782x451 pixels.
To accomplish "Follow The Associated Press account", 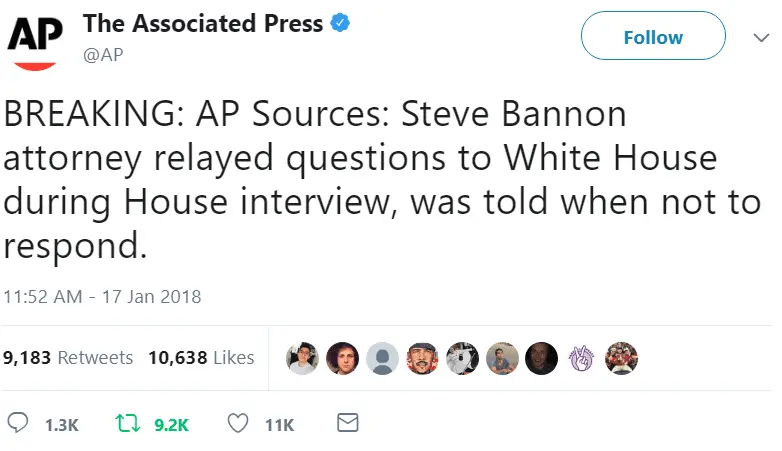I will point(653,37).
